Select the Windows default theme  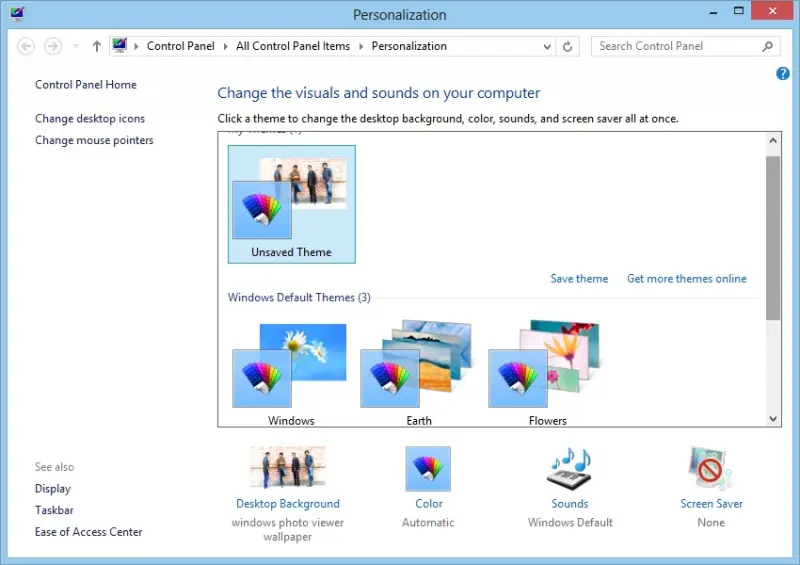pos(291,373)
